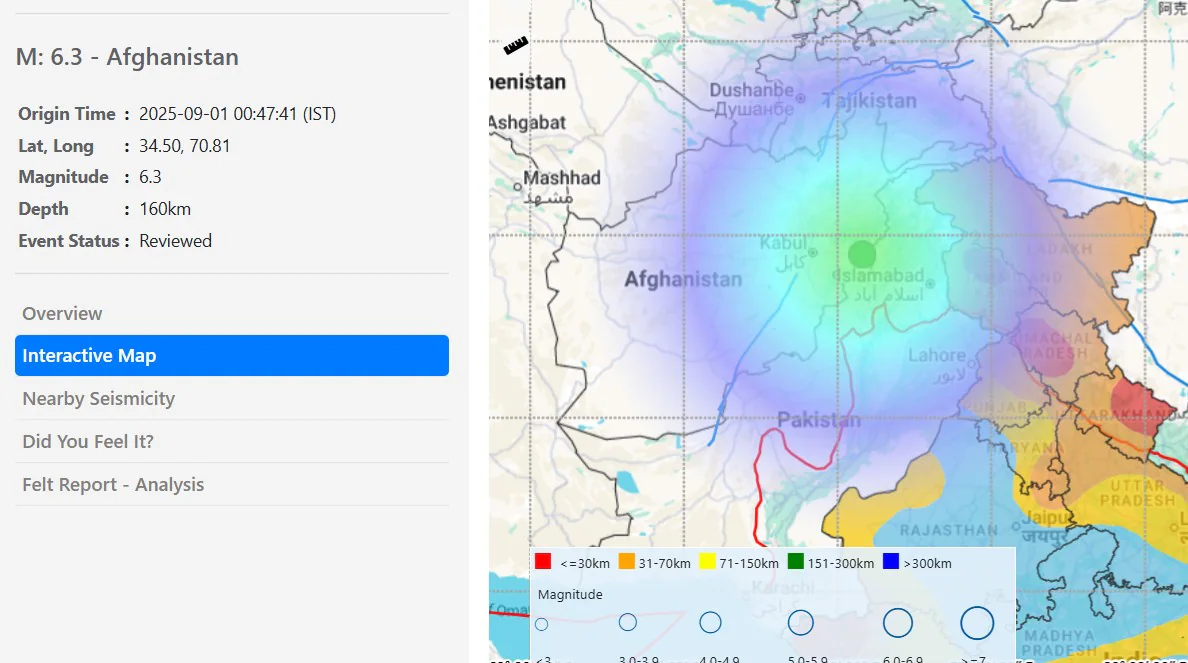Click the coordinates value 34.50, 70.81
The image size is (1188, 663).
click(184, 145)
